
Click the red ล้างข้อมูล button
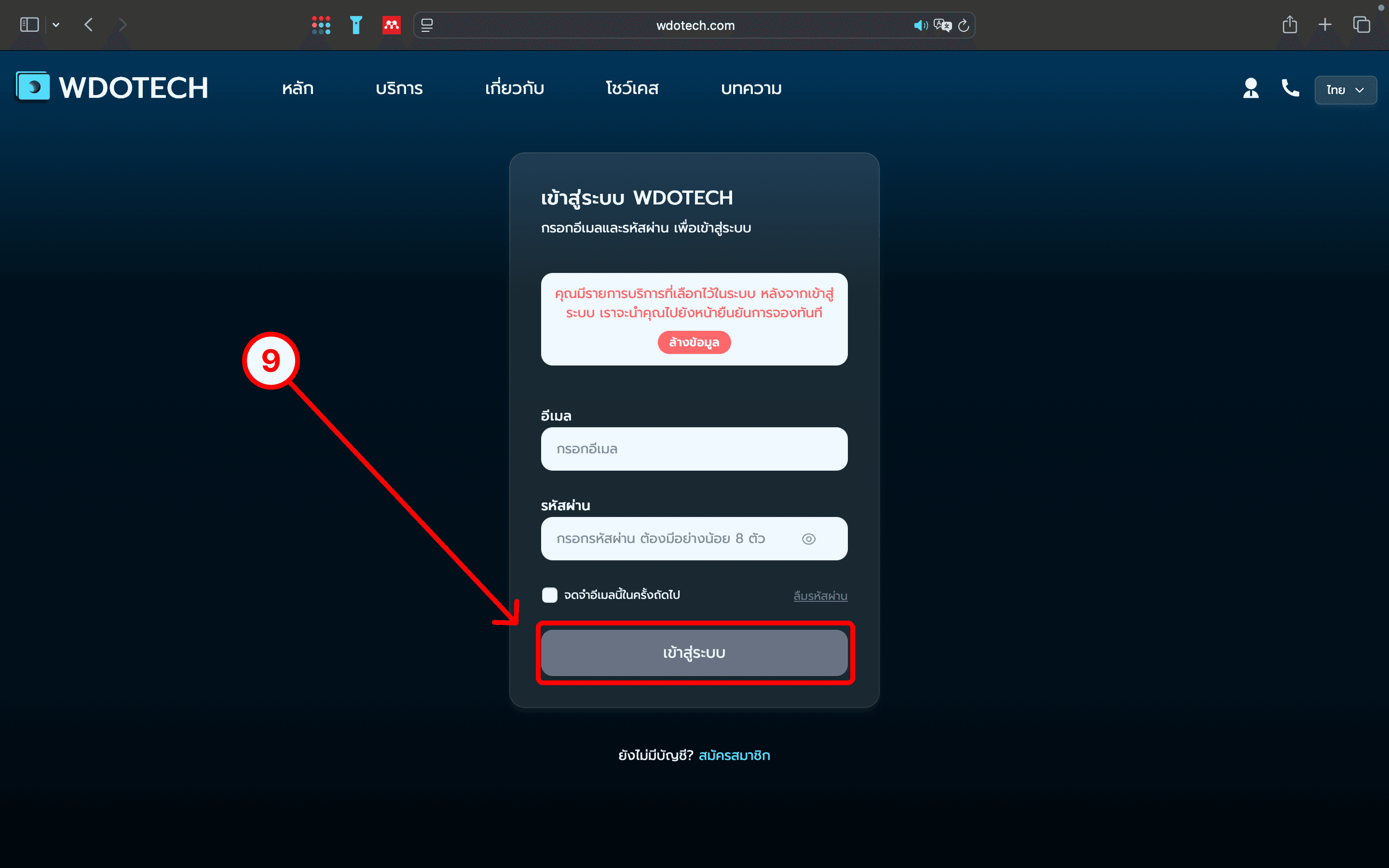point(694,342)
